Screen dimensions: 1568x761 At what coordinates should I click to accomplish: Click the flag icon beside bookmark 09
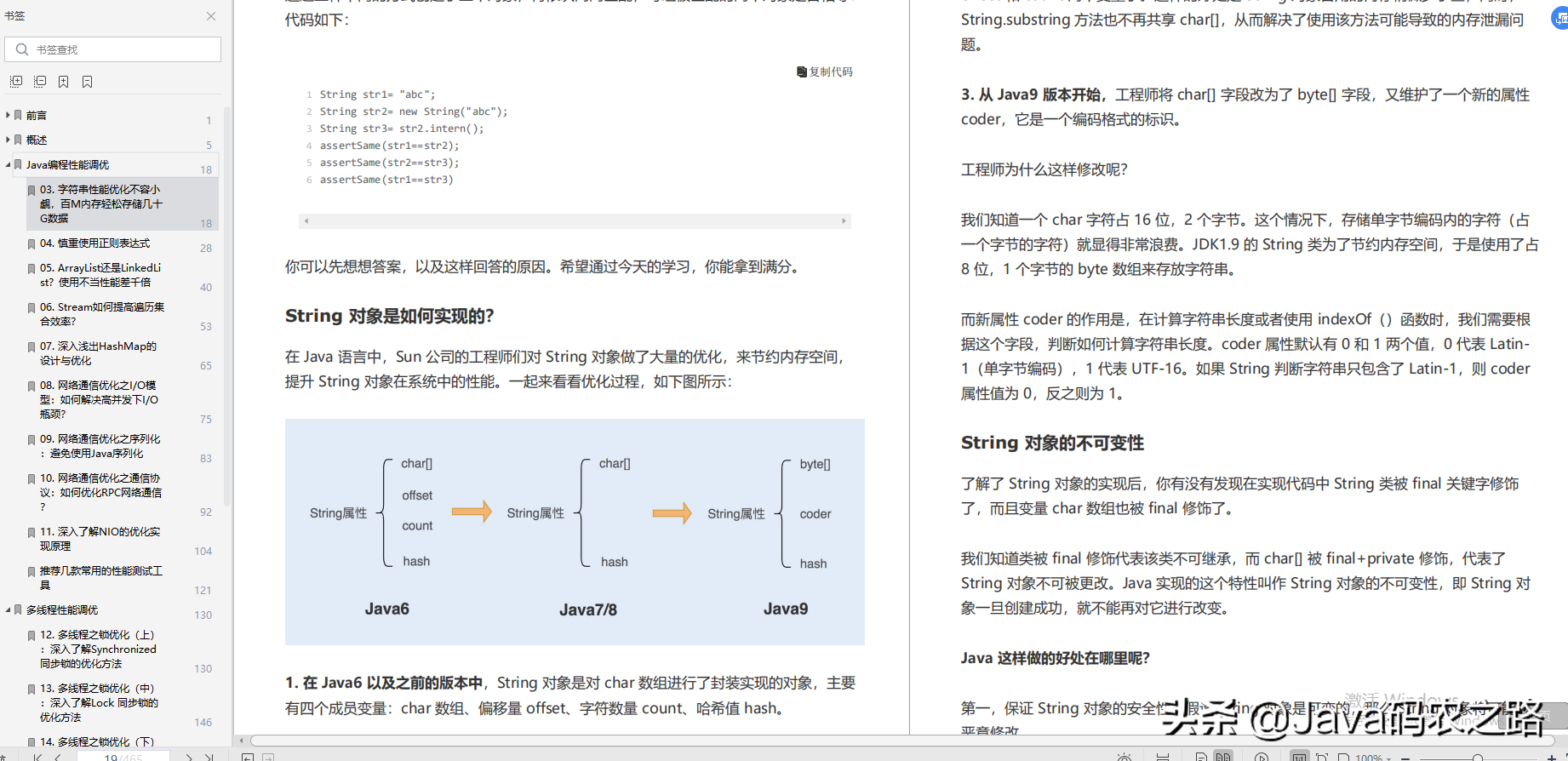click(x=31, y=439)
